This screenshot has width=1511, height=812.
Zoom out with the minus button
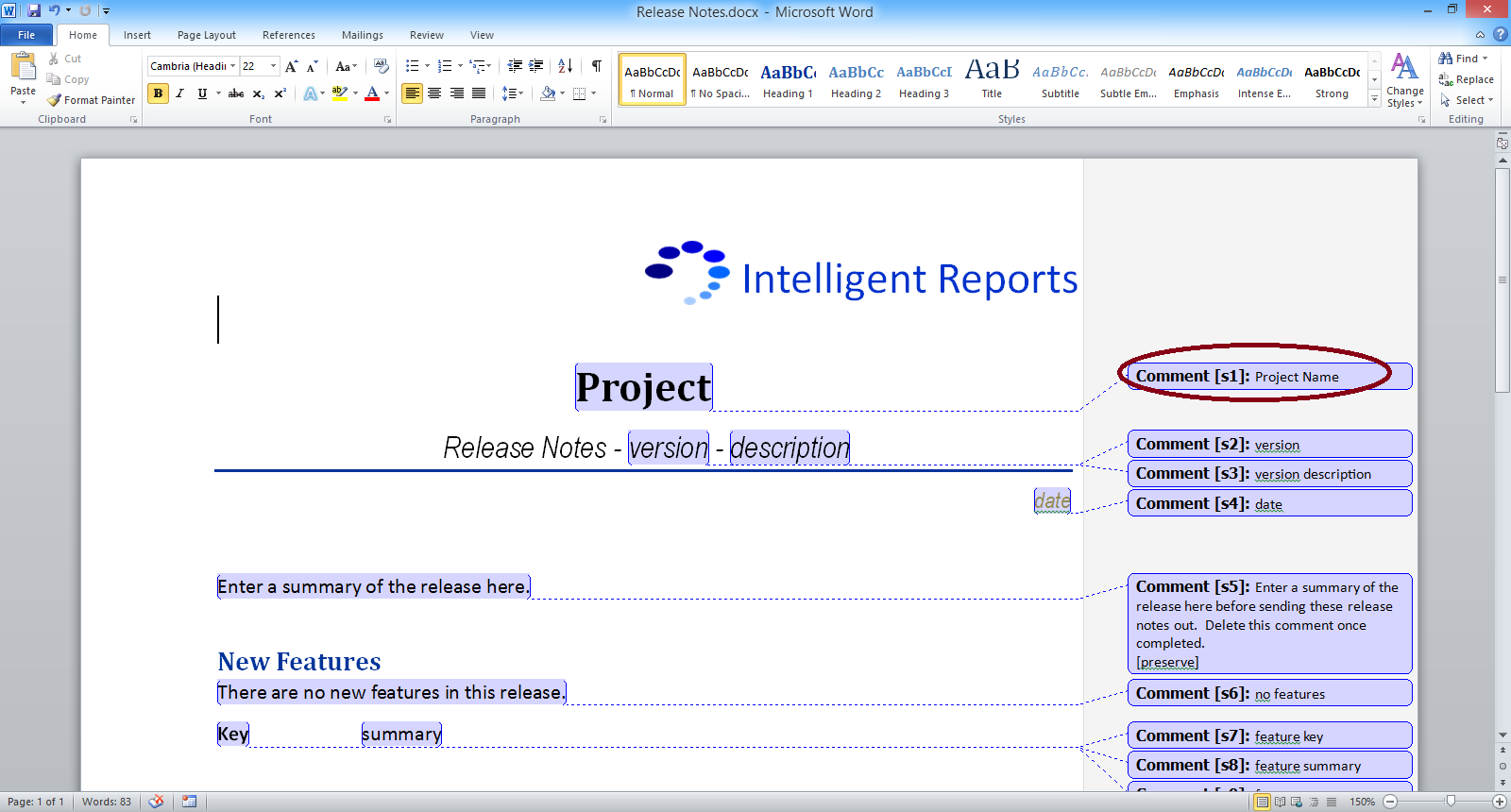pos(1390,802)
